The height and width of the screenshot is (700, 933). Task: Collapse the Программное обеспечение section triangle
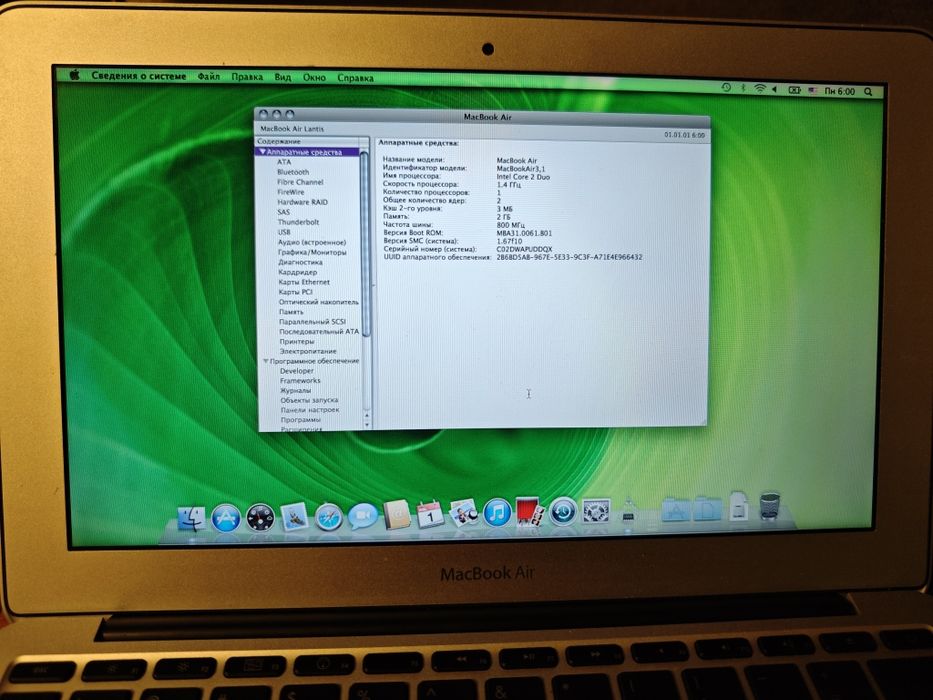(x=265, y=361)
